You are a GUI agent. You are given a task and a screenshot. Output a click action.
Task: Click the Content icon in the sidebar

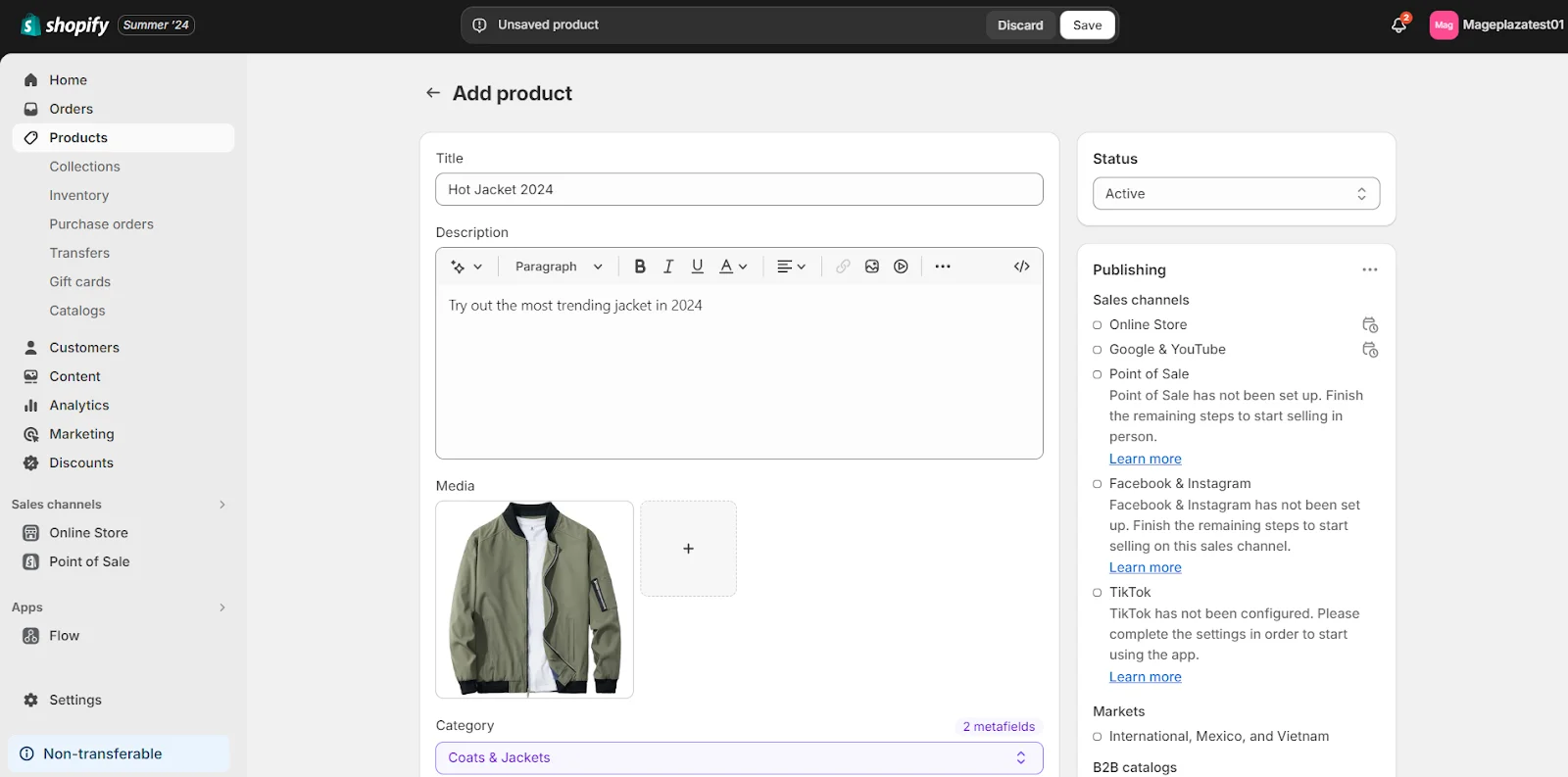click(31, 376)
